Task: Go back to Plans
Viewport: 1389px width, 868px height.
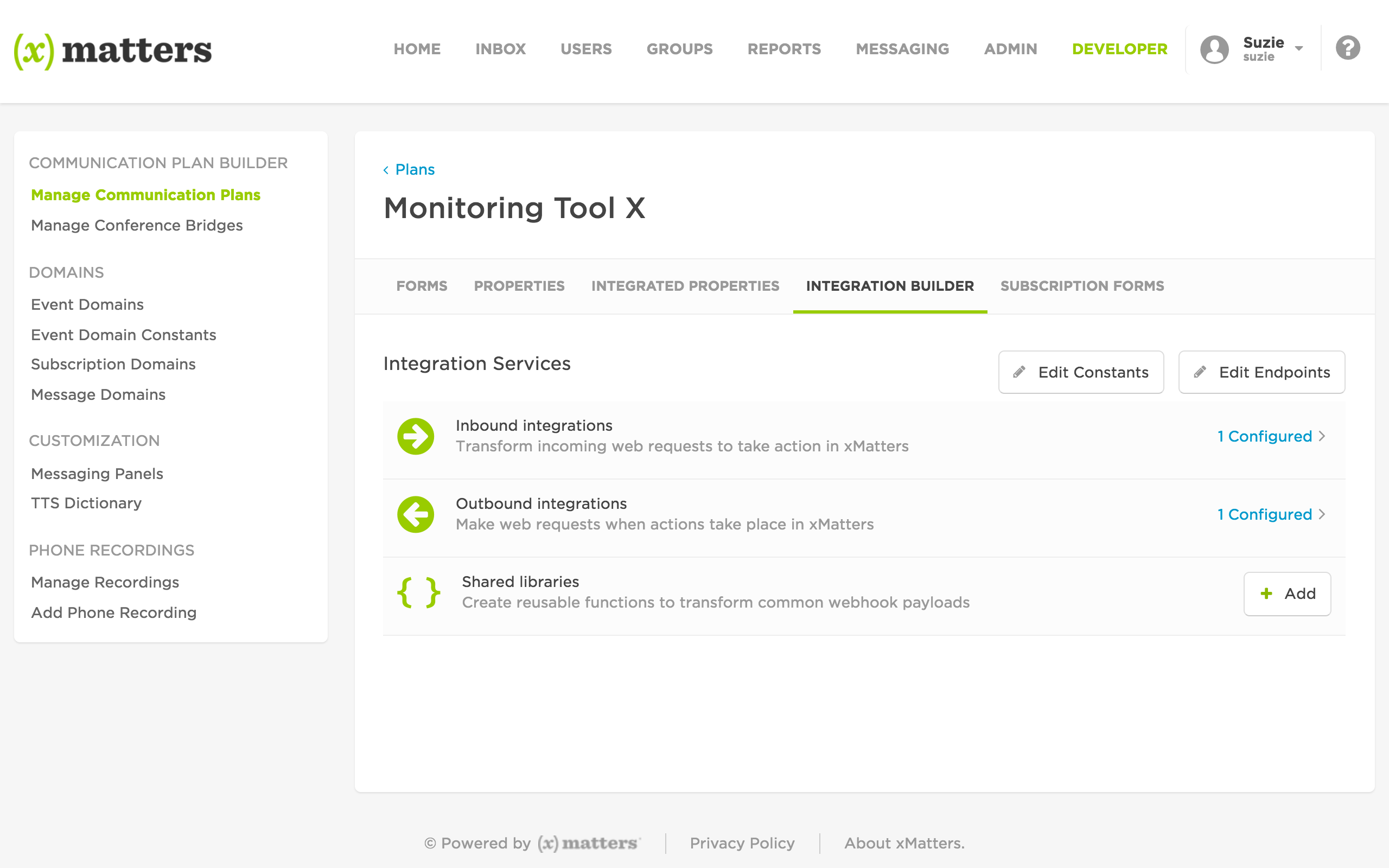Action: pos(415,170)
